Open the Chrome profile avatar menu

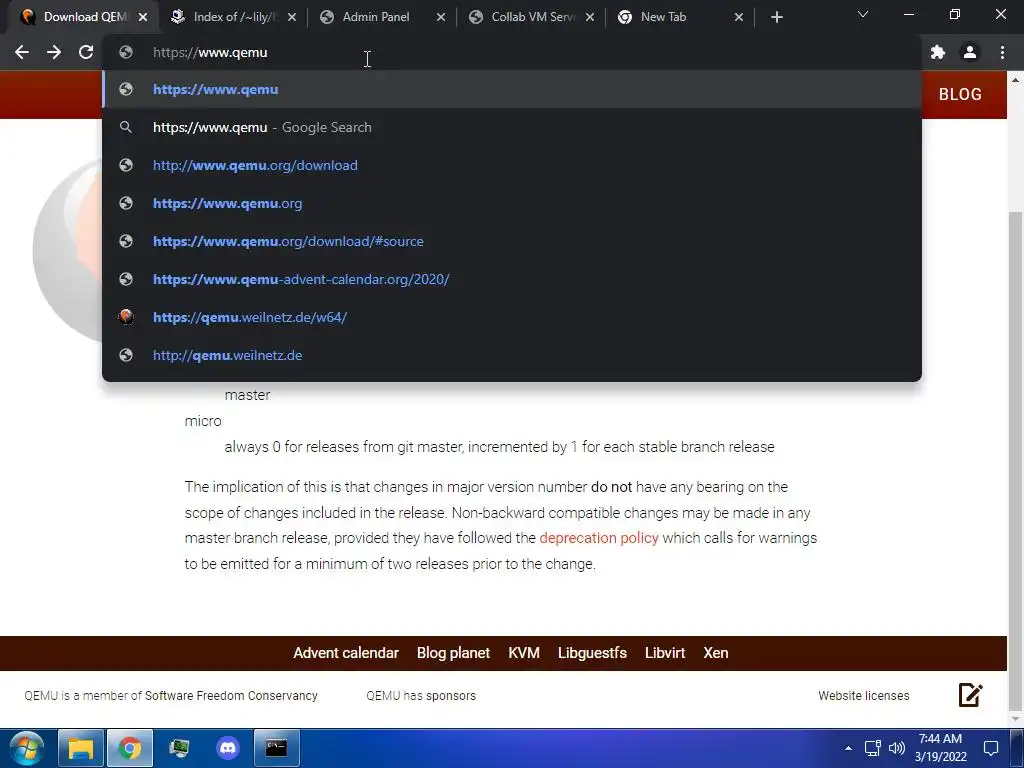coord(970,52)
